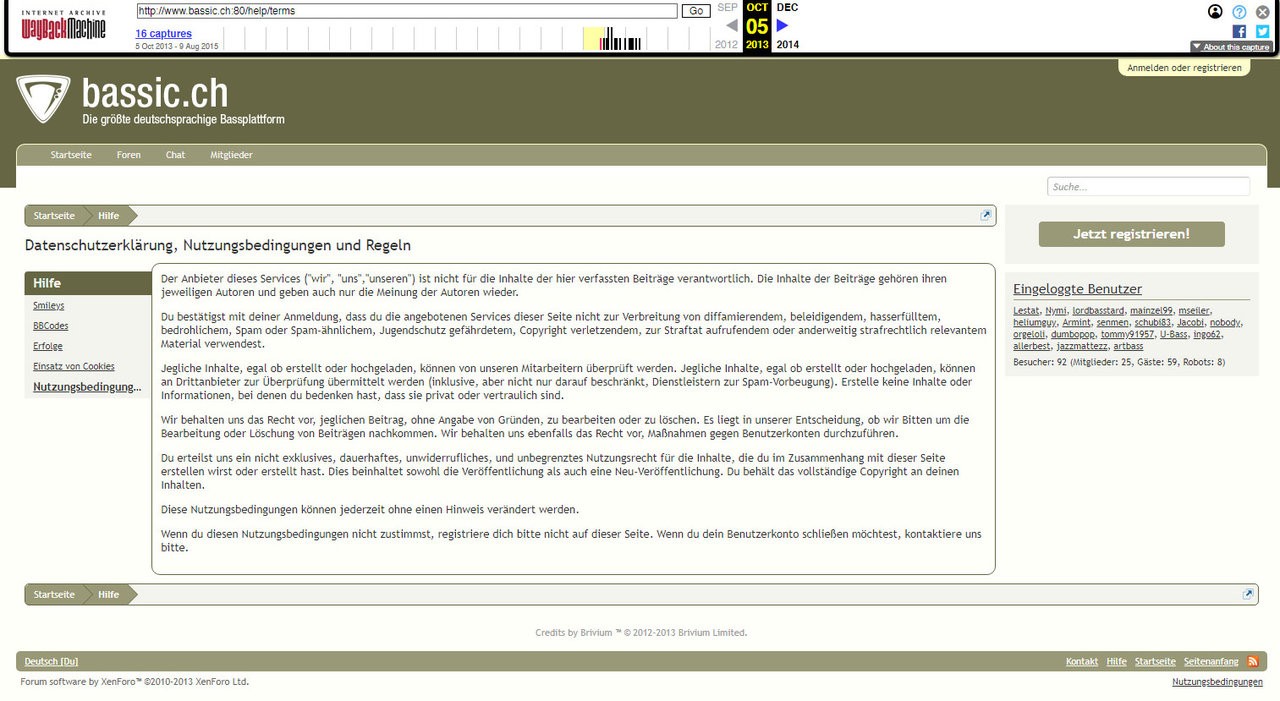This screenshot has width=1280, height=701.
Task: Click Seitenanfang link in footer
Action: (x=1211, y=661)
